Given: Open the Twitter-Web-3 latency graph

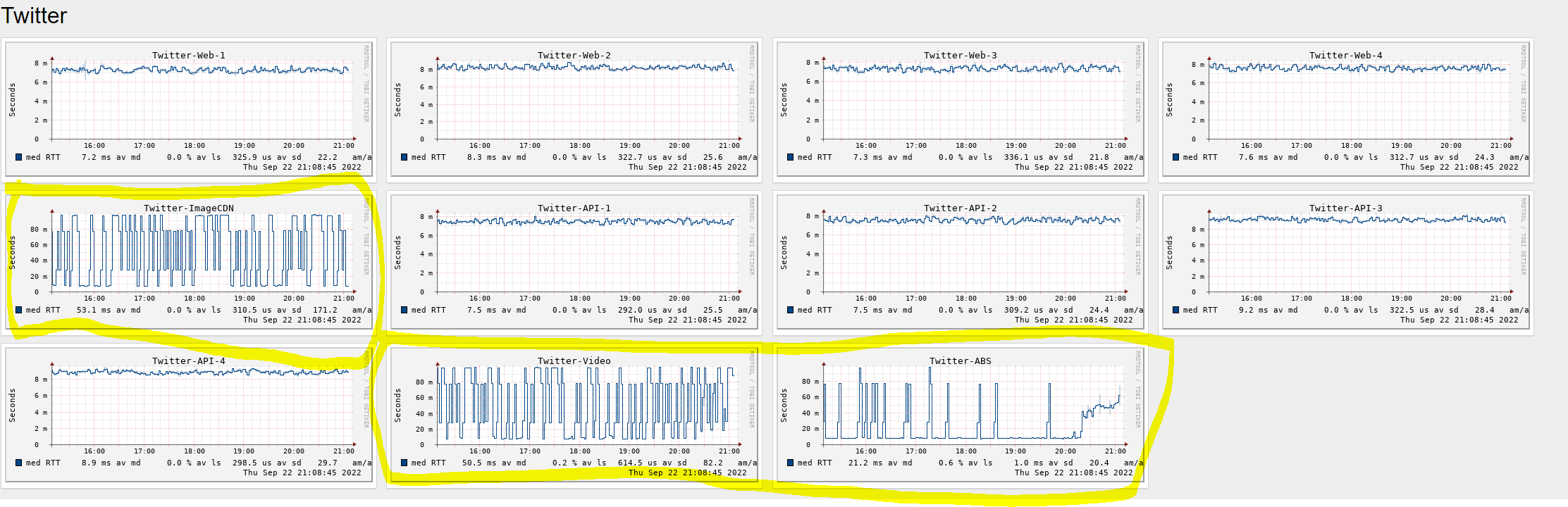Looking at the screenshot, I should tap(961, 110).
